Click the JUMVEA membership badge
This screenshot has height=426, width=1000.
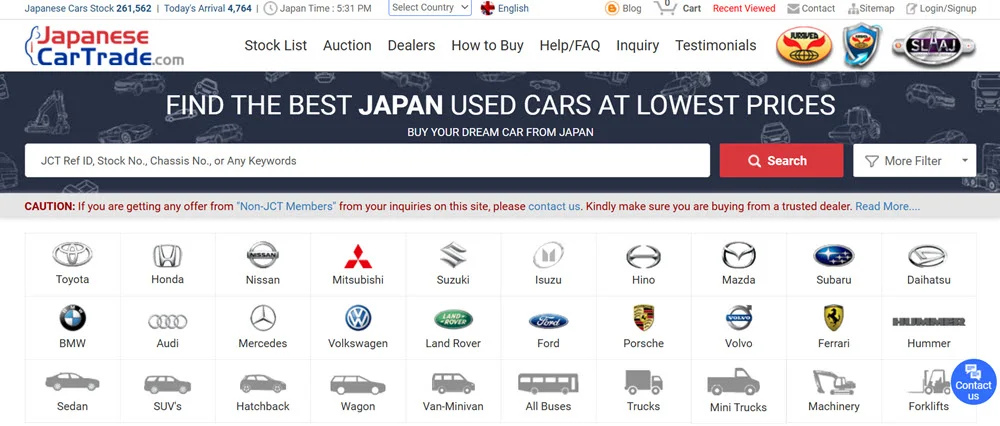coord(804,45)
